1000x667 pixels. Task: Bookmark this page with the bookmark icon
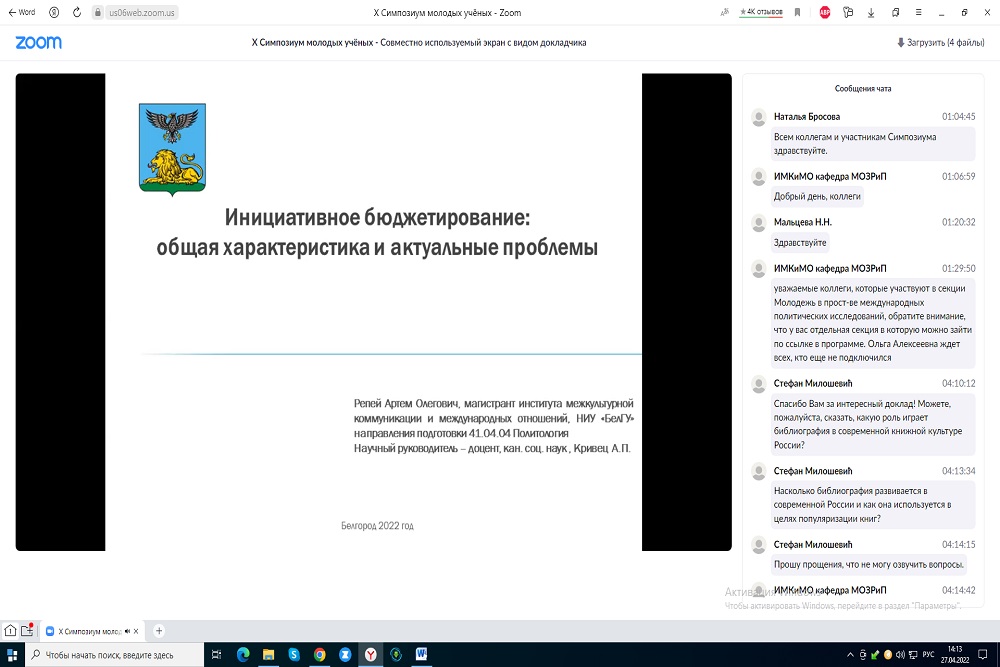[797, 13]
